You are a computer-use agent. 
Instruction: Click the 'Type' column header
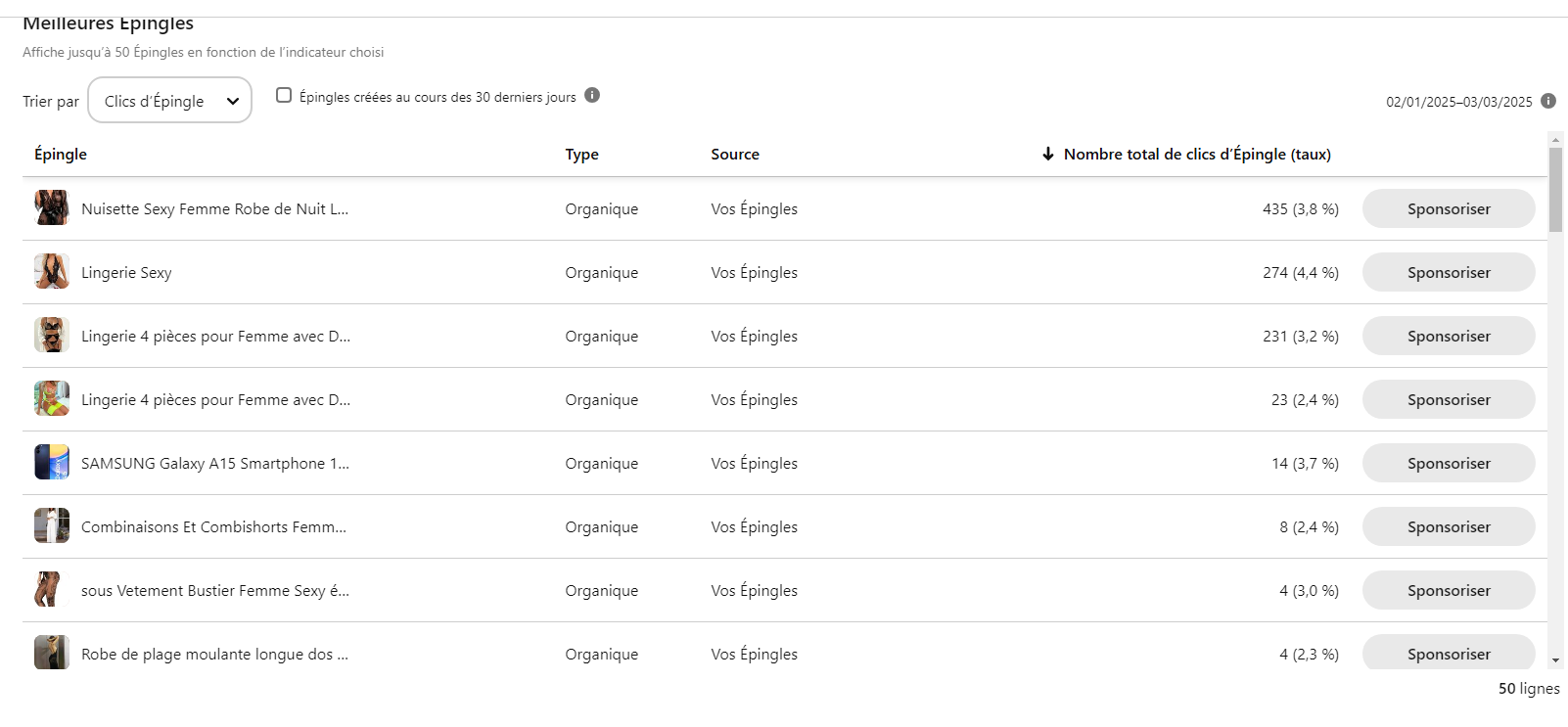(x=581, y=154)
